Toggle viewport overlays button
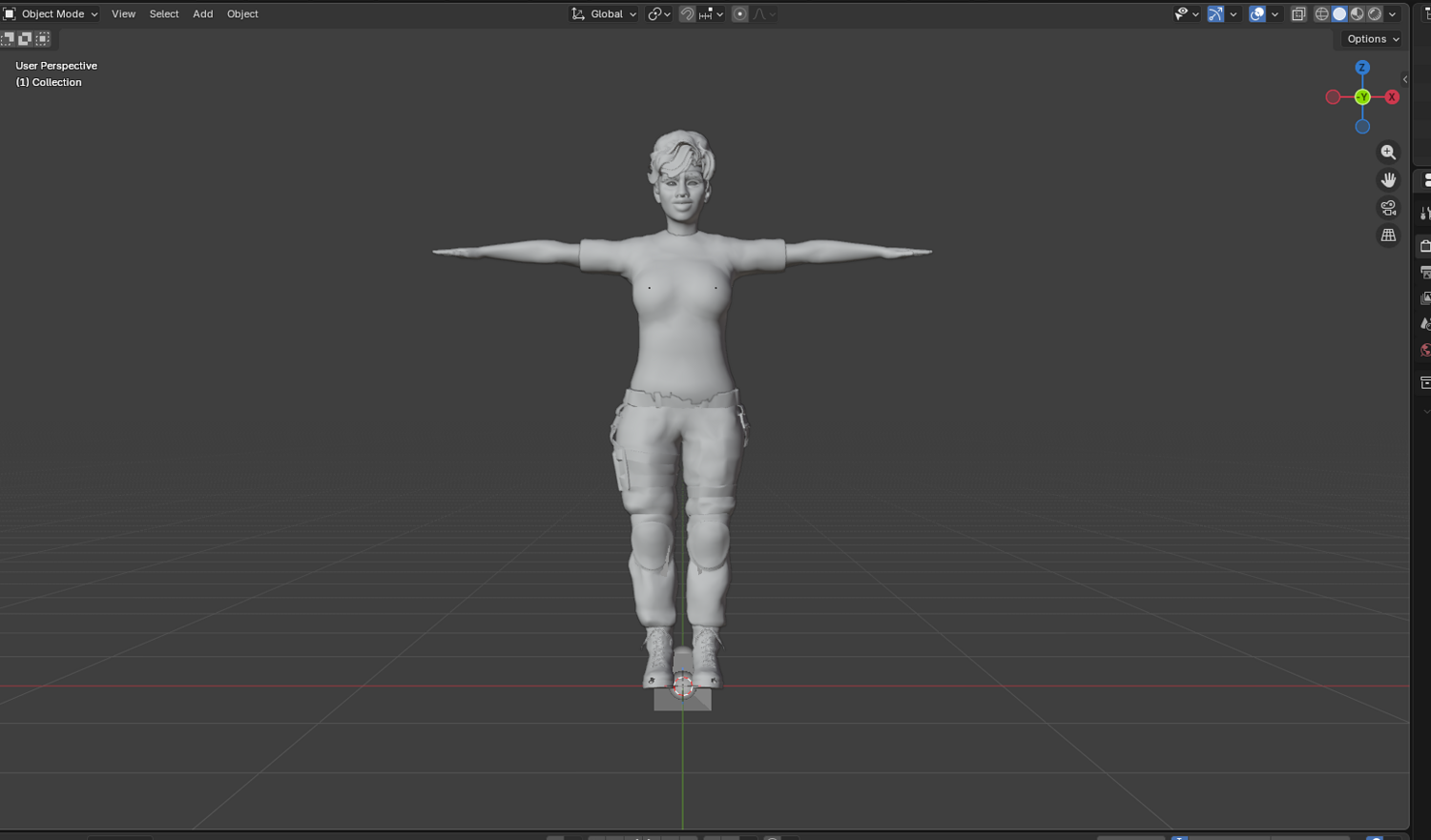The image size is (1431, 840). tap(1257, 14)
